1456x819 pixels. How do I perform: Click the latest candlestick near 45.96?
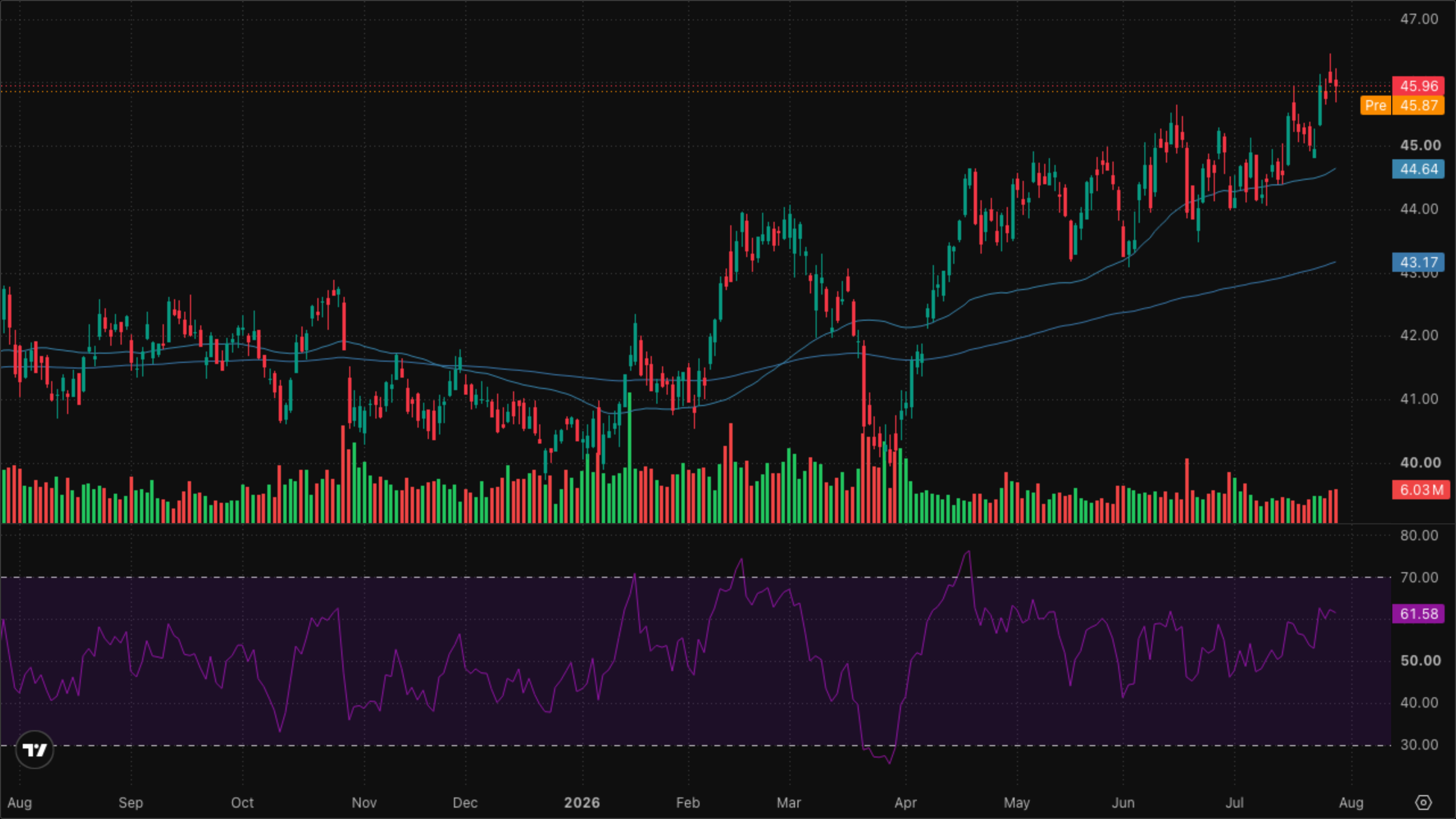coord(1336,84)
